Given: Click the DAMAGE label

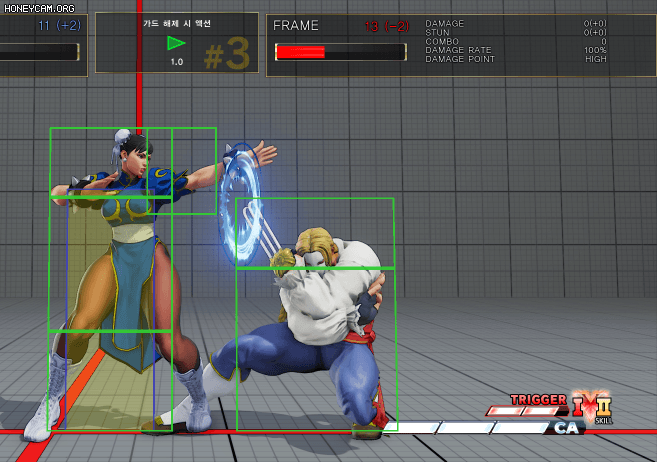Looking at the screenshot, I should pyautogui.click(x=444, y=23).
